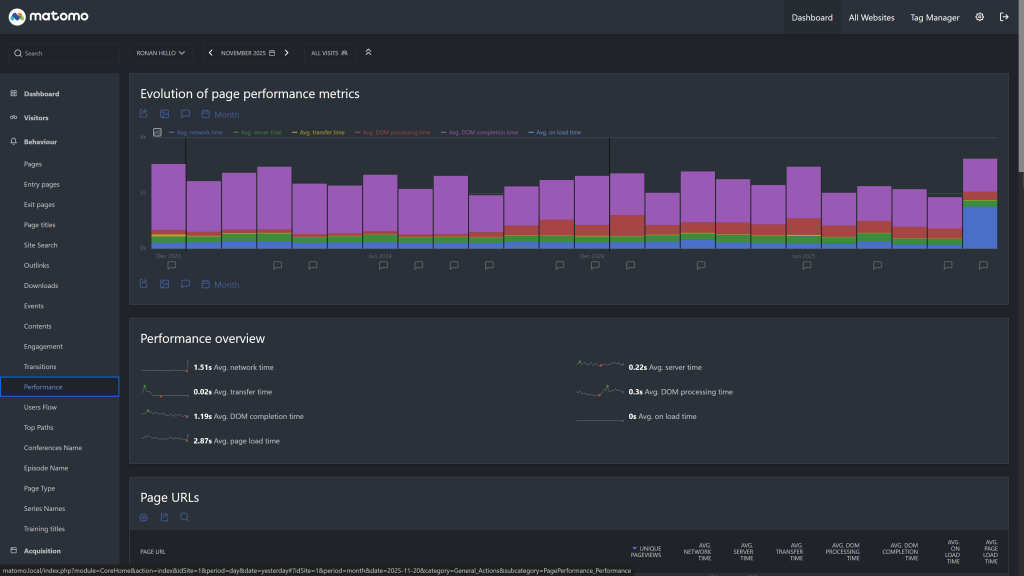Toggle Avg. server time series in legend
Screen dimensions: 1024x576
click(x=258, y=132)
